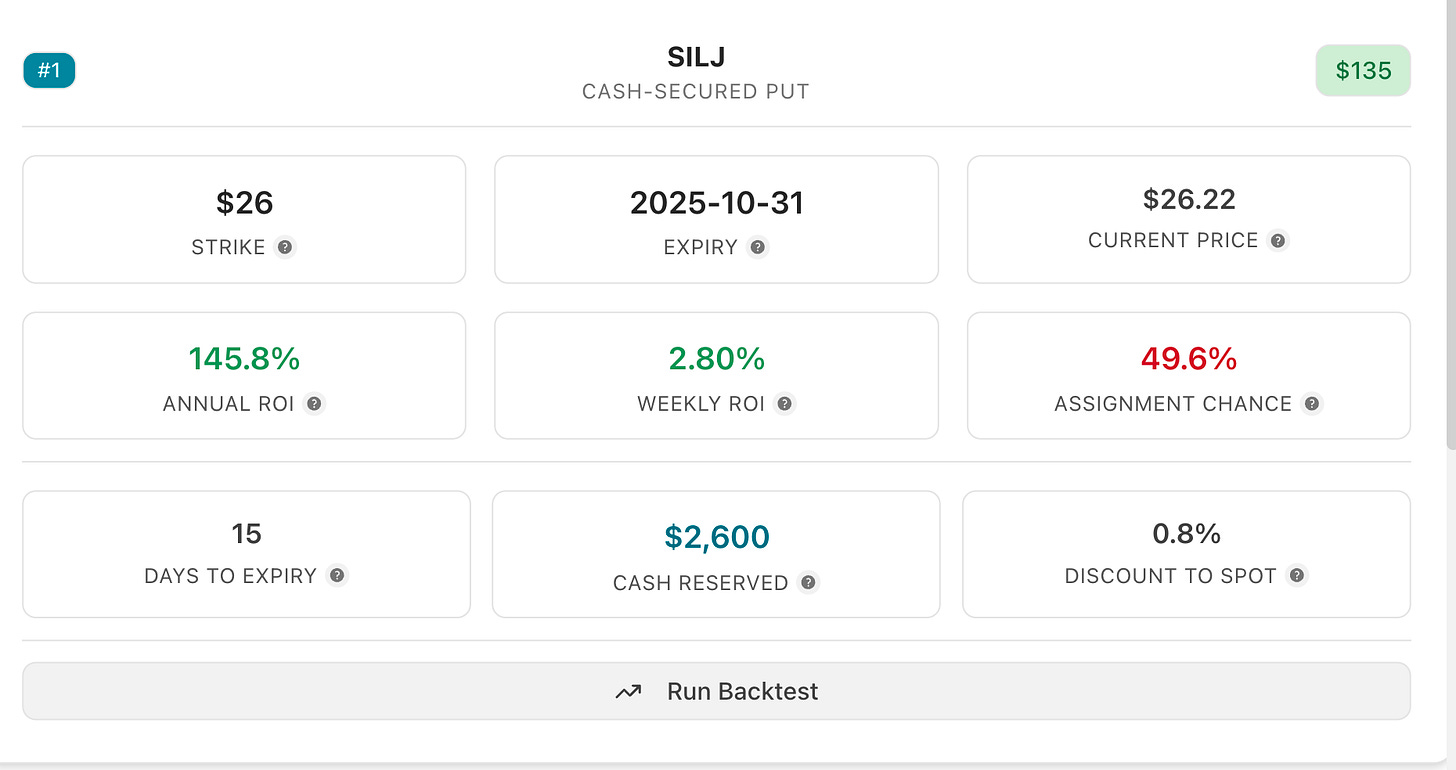Click the $26 strike value card
This screenshot has height=770, width=1456.
[x=244, y=219]
